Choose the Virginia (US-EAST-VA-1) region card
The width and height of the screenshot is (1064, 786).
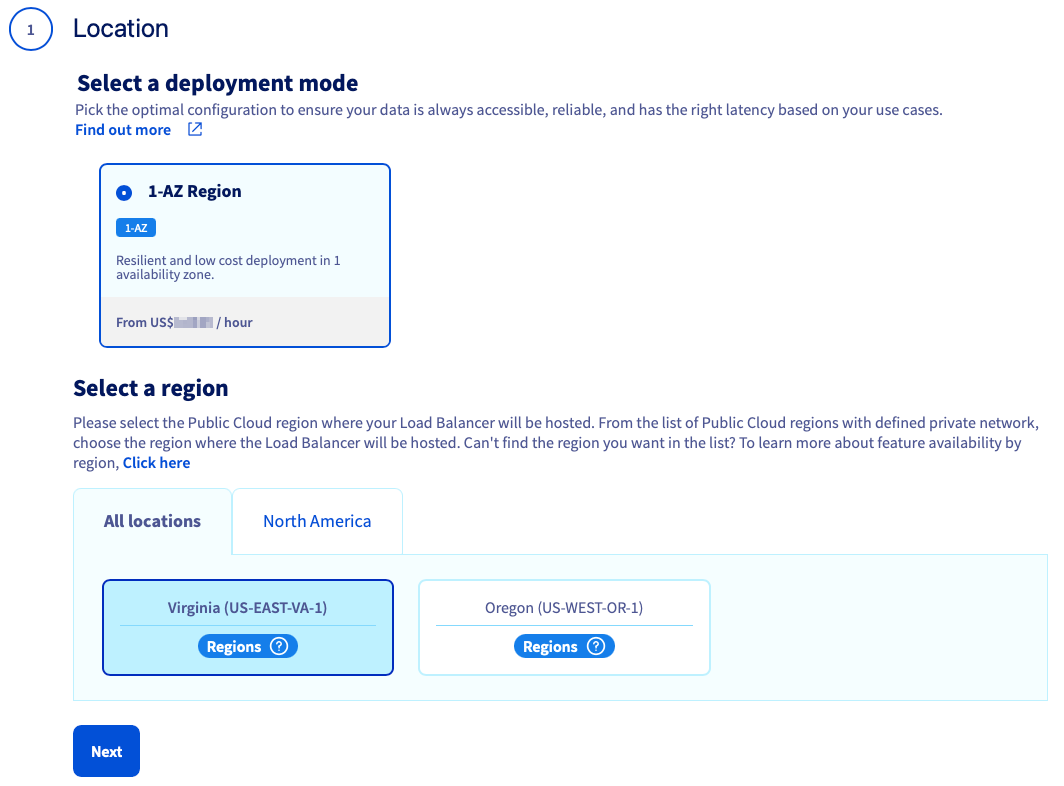pos(248,627)
